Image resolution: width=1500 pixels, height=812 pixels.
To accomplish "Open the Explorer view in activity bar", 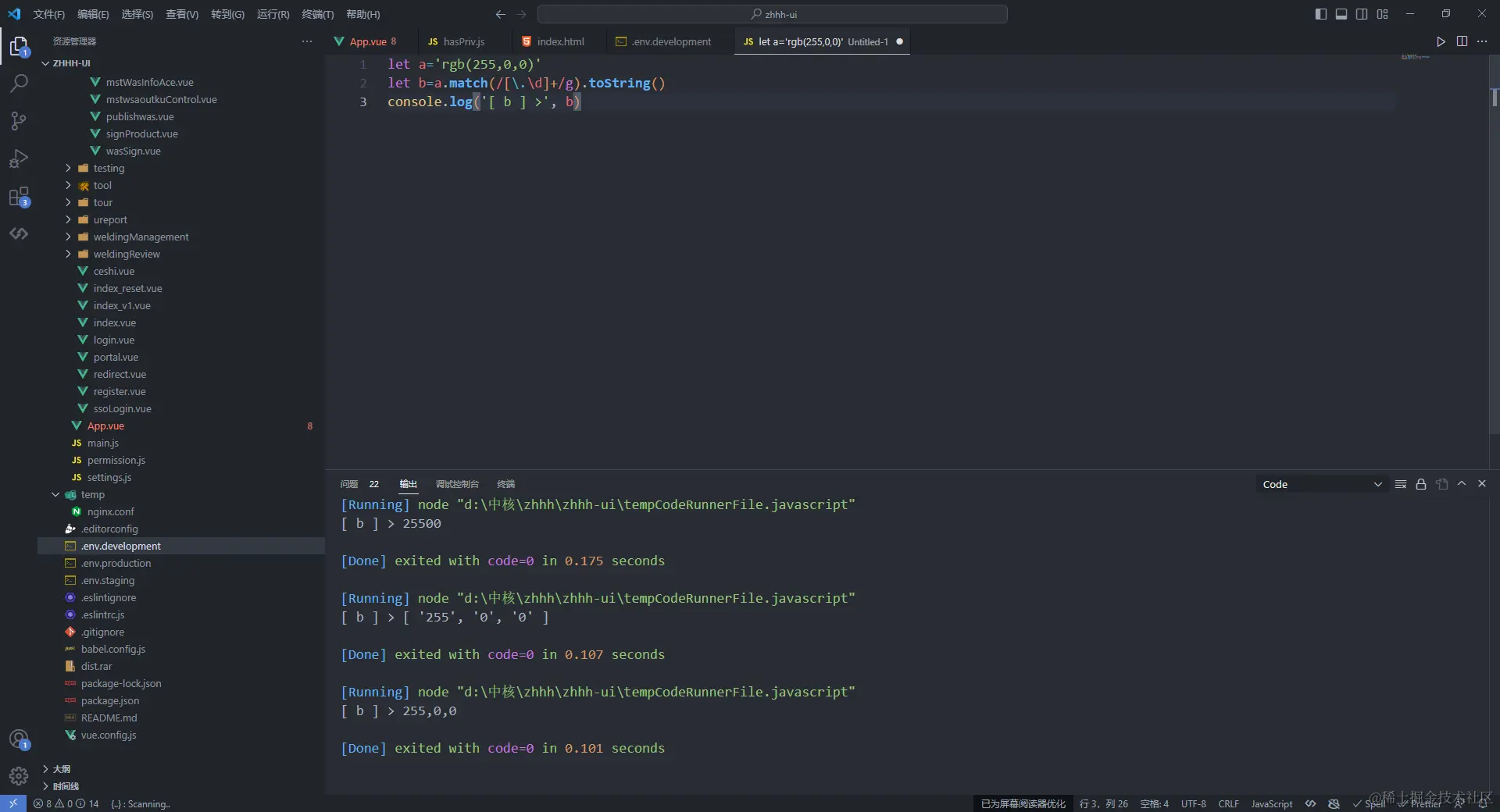I will (x=19, y=47).
